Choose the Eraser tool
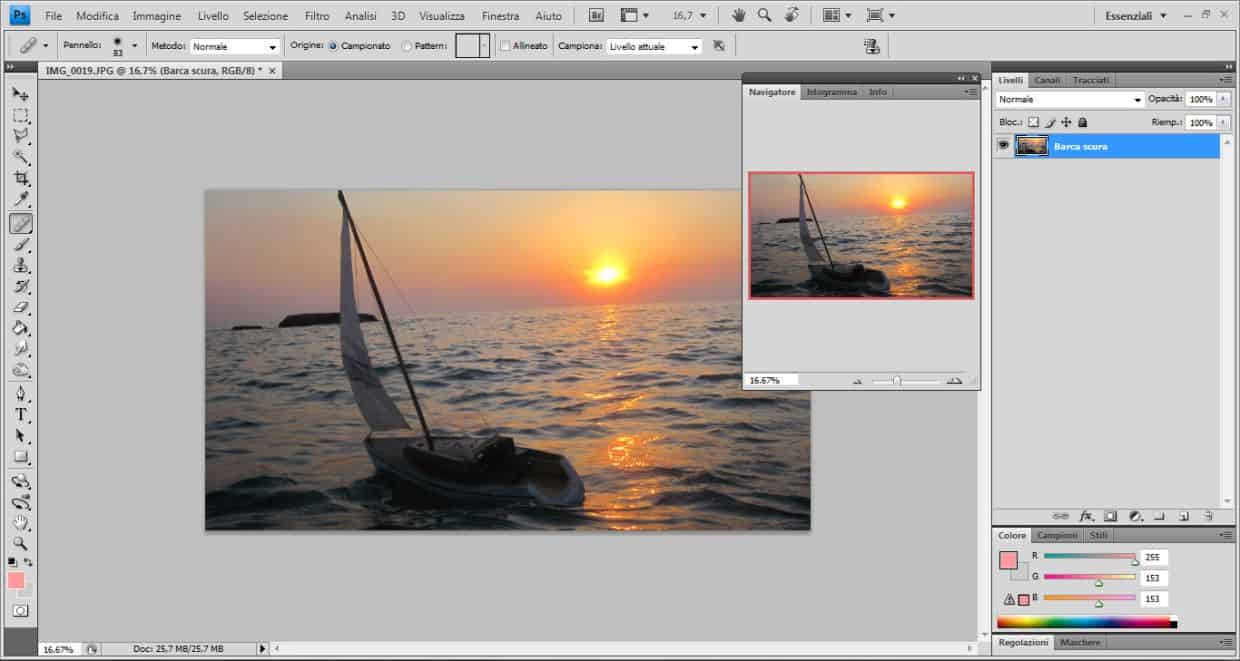1240x661 pixels. click(20, 308)
